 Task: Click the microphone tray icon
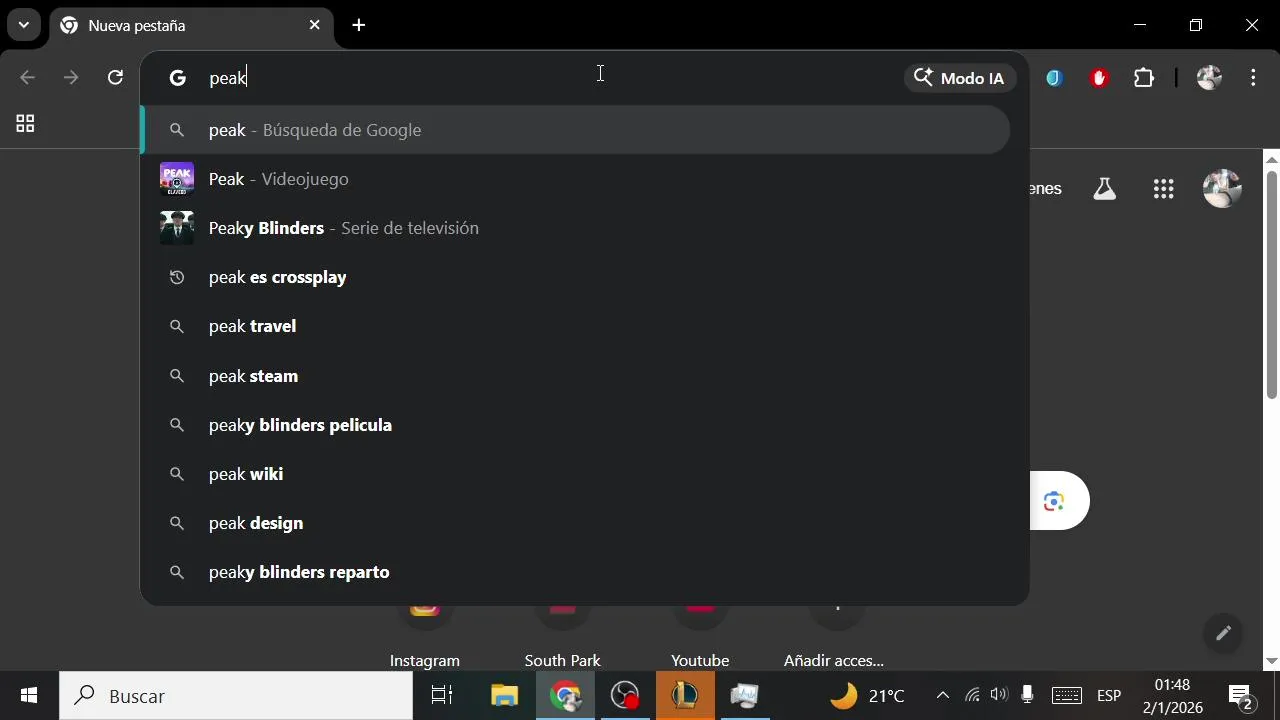click(1026, 696)
